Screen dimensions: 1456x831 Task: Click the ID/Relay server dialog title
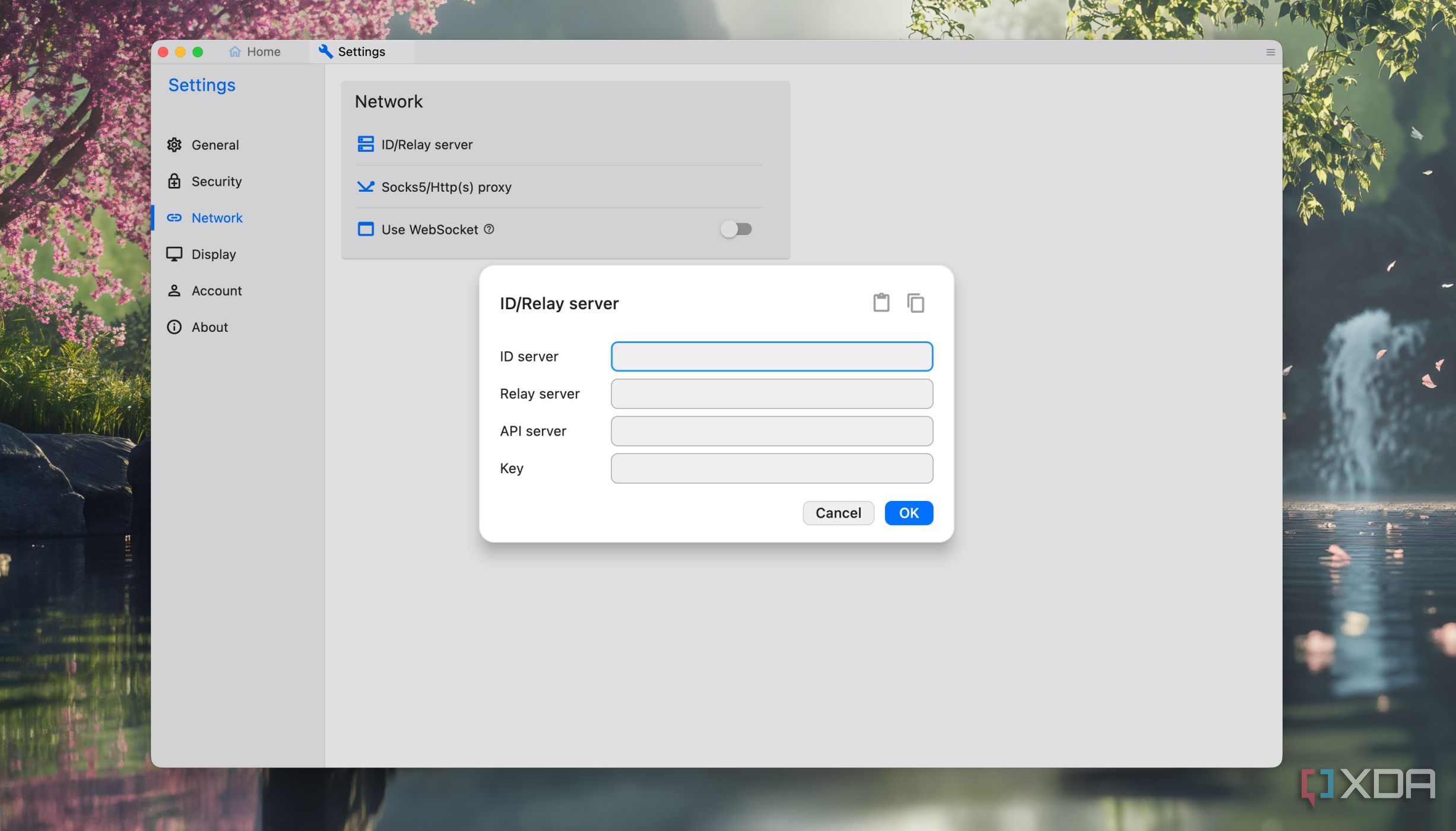[559, 303]
